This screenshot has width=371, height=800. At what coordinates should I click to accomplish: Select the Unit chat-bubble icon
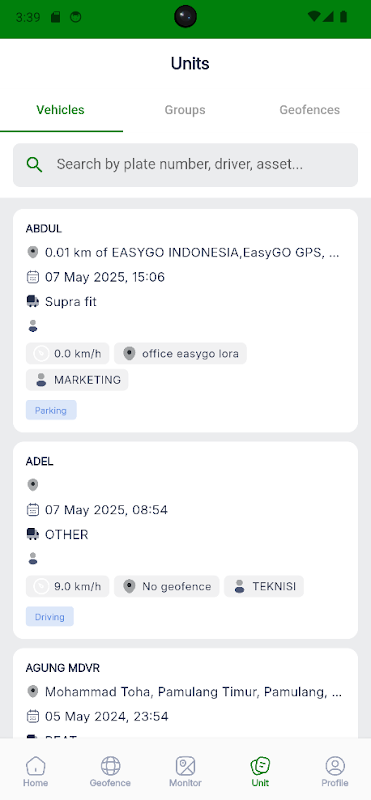click(260, 765)
